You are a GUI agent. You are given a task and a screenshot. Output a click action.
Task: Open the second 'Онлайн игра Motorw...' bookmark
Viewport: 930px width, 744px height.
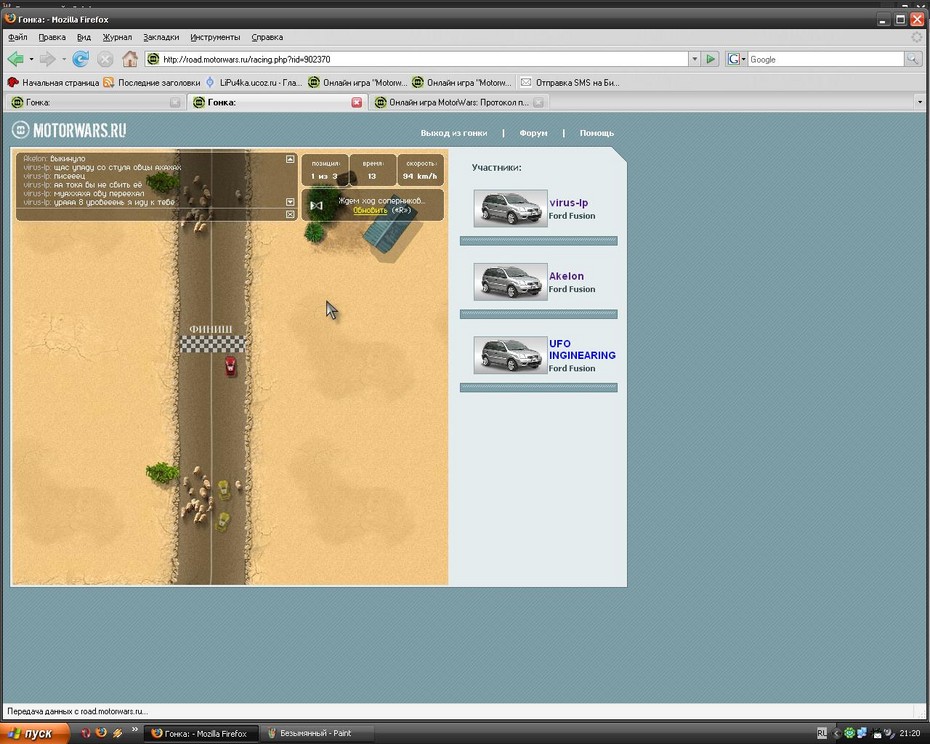461,82
